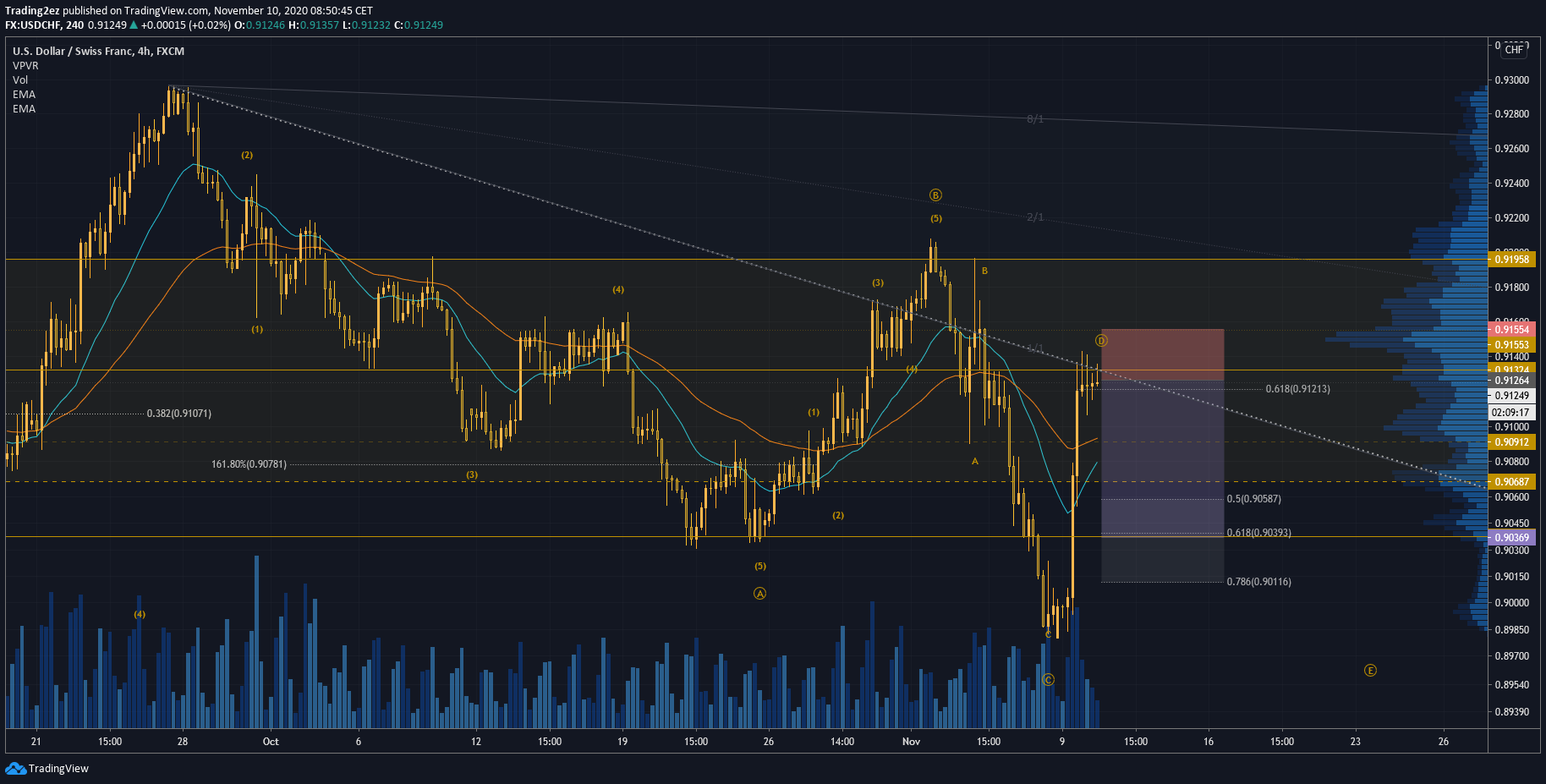This screenshot has width=1546, height=784.
Task: Click the U.S. Dollar / Swiss Franc chart title
Action: tap(98, 51)
